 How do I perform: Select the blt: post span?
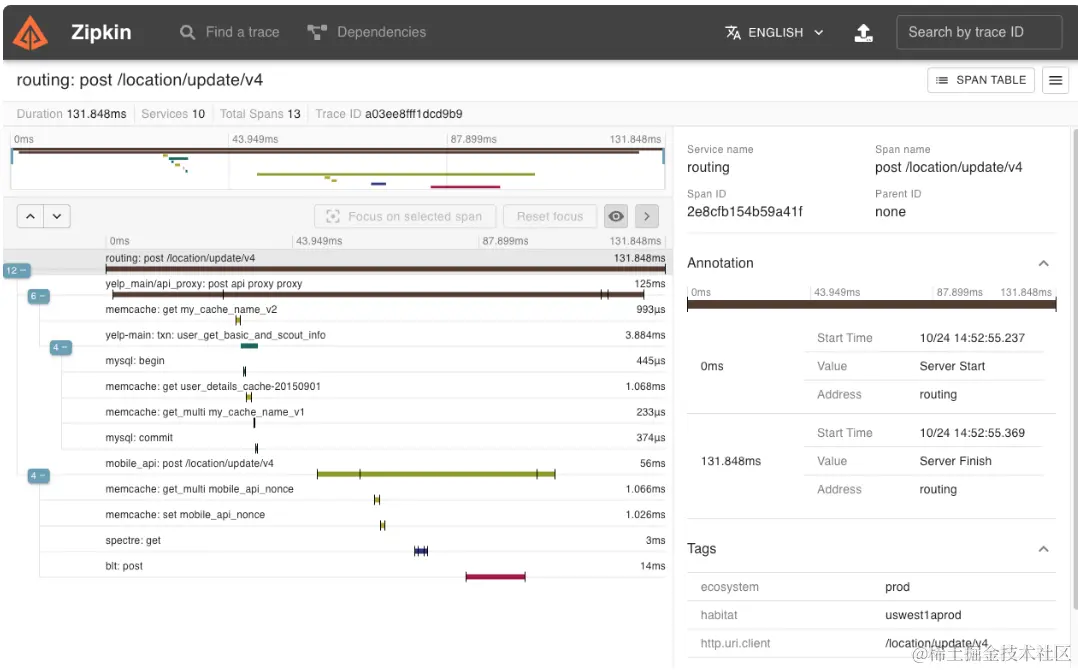[x=385, y=570]
